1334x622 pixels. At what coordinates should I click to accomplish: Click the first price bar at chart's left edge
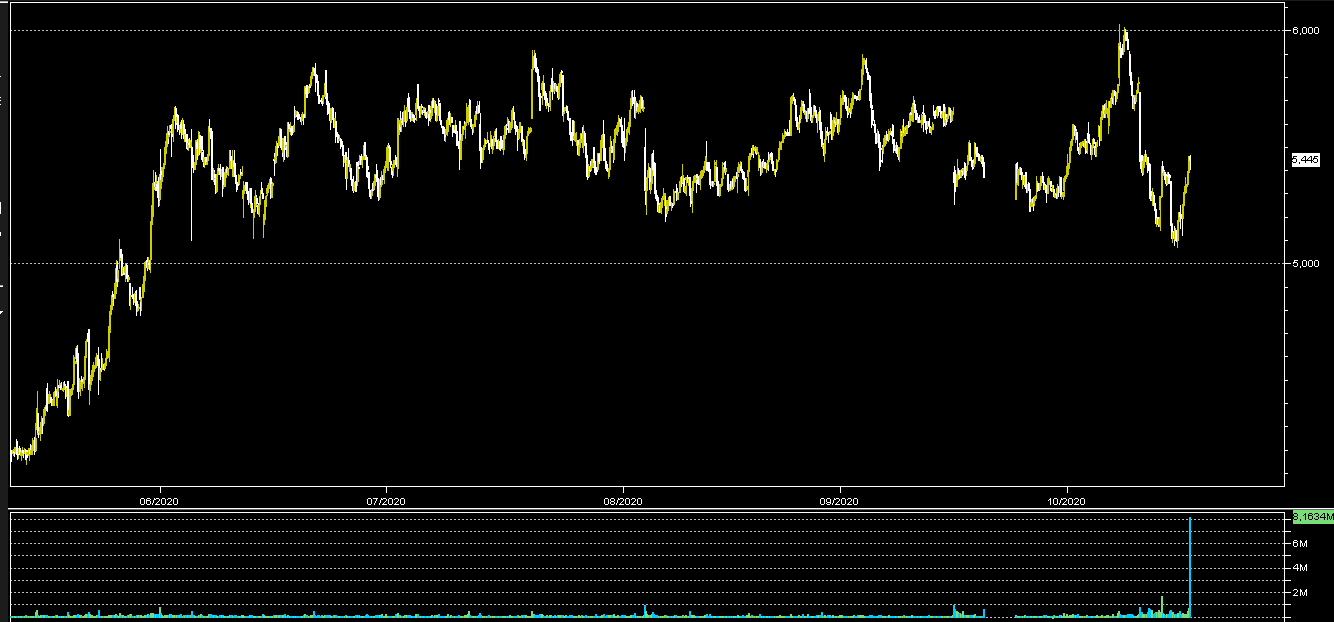pyautogui.click(x=13, y=451)
